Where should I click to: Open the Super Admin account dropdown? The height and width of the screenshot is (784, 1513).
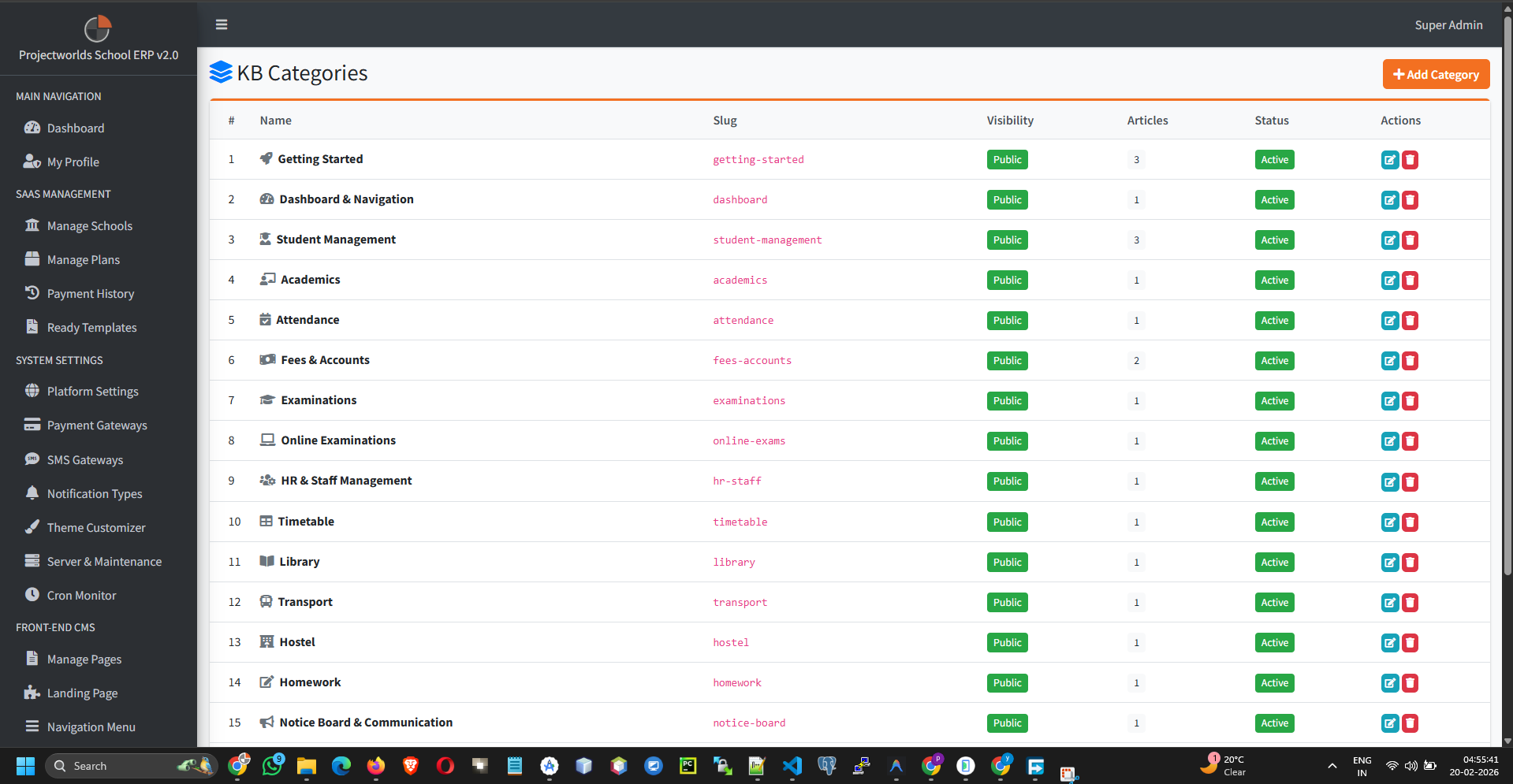click(1448, 24)
